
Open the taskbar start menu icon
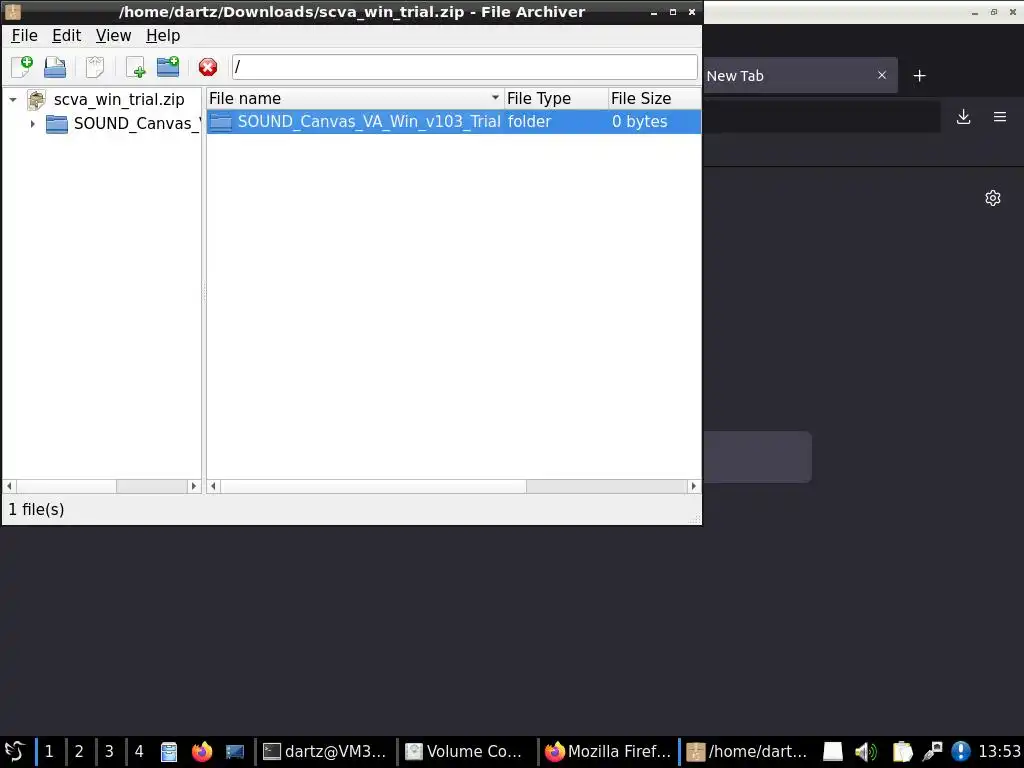tap(15, 752)
